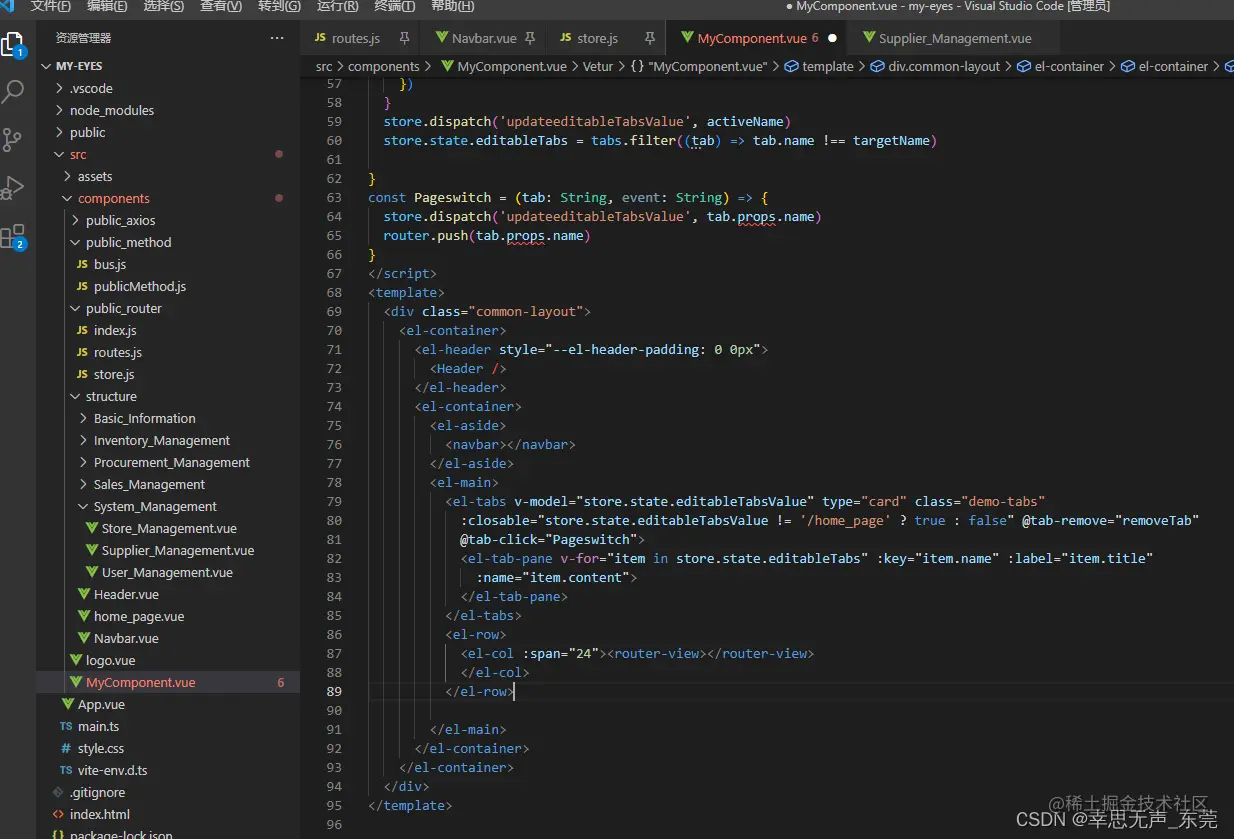This screenshot has height=839, width=1234.
Task: Open the Explorer icon in activity bar
Action: point(14,44)
